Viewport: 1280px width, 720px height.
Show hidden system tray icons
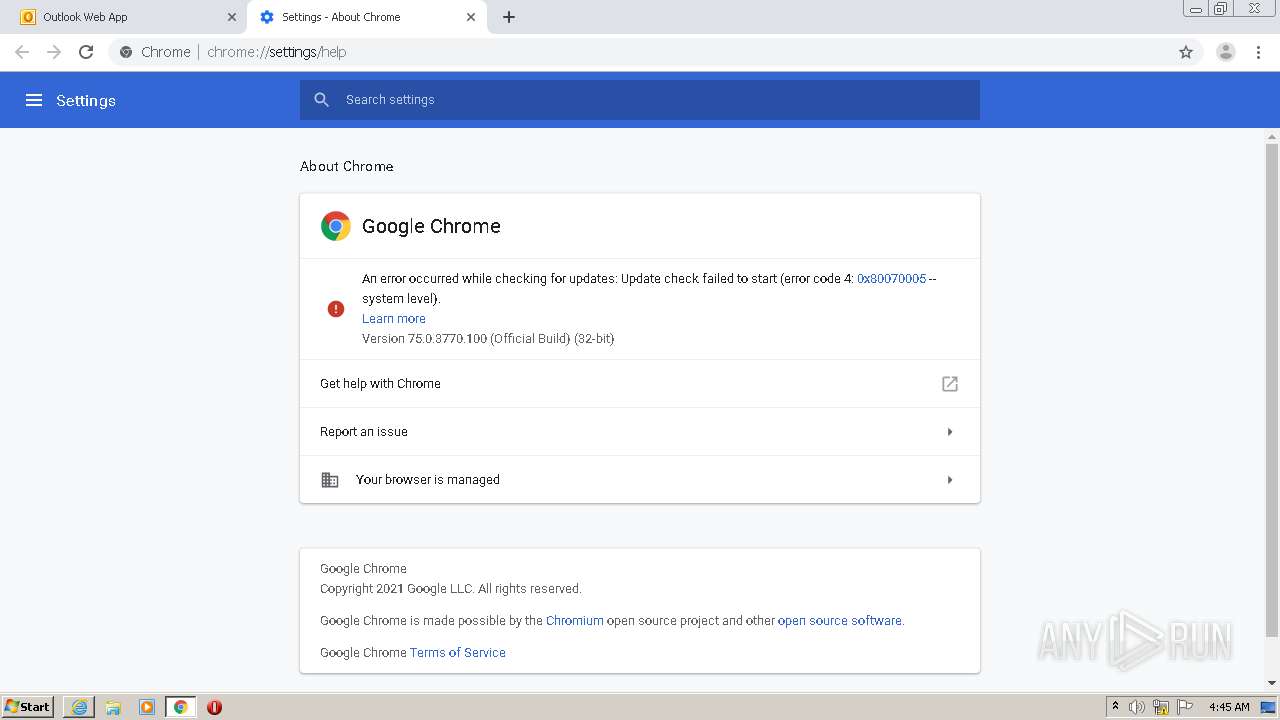point(1115,707)
